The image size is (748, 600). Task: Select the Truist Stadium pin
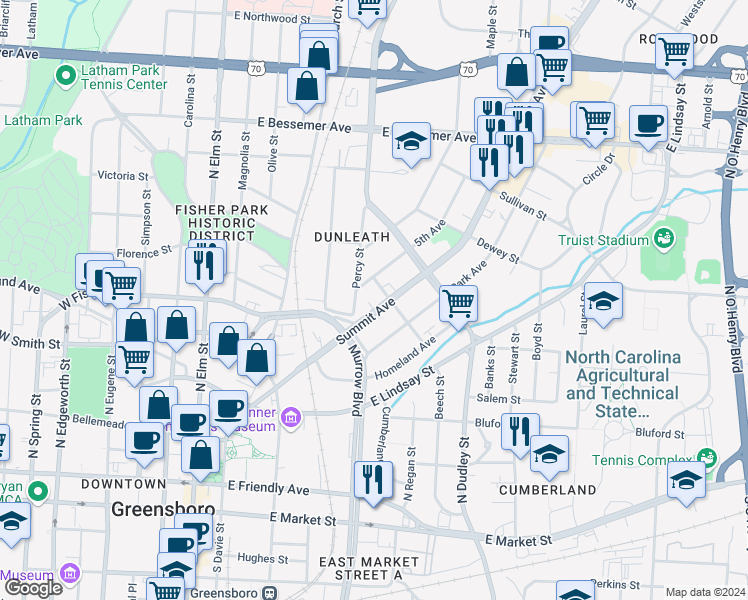(661, 239)
